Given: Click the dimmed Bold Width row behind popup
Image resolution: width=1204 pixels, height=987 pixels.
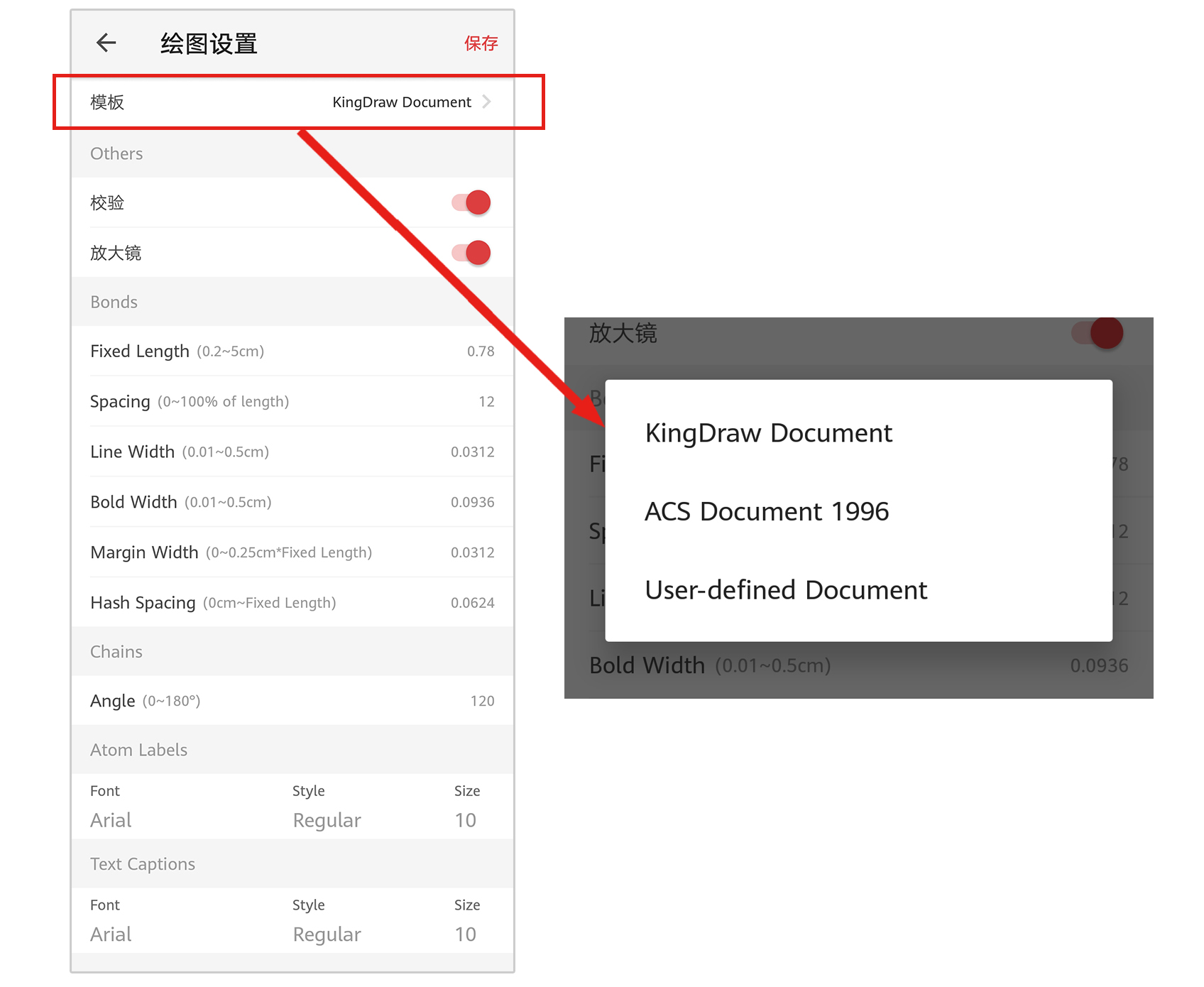Looking at the screenshot, I should click(x=859, y=665).
